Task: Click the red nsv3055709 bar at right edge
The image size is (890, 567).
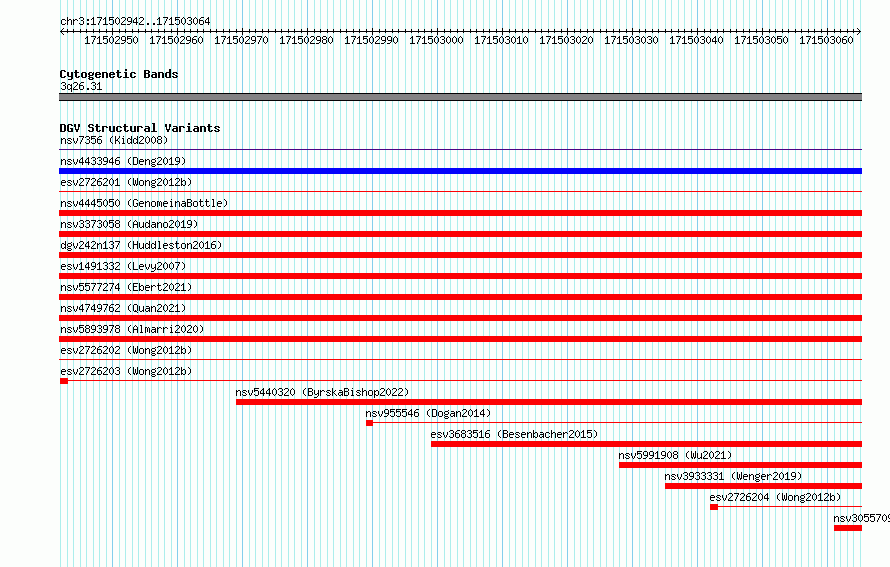Action: tap(848, 528)
